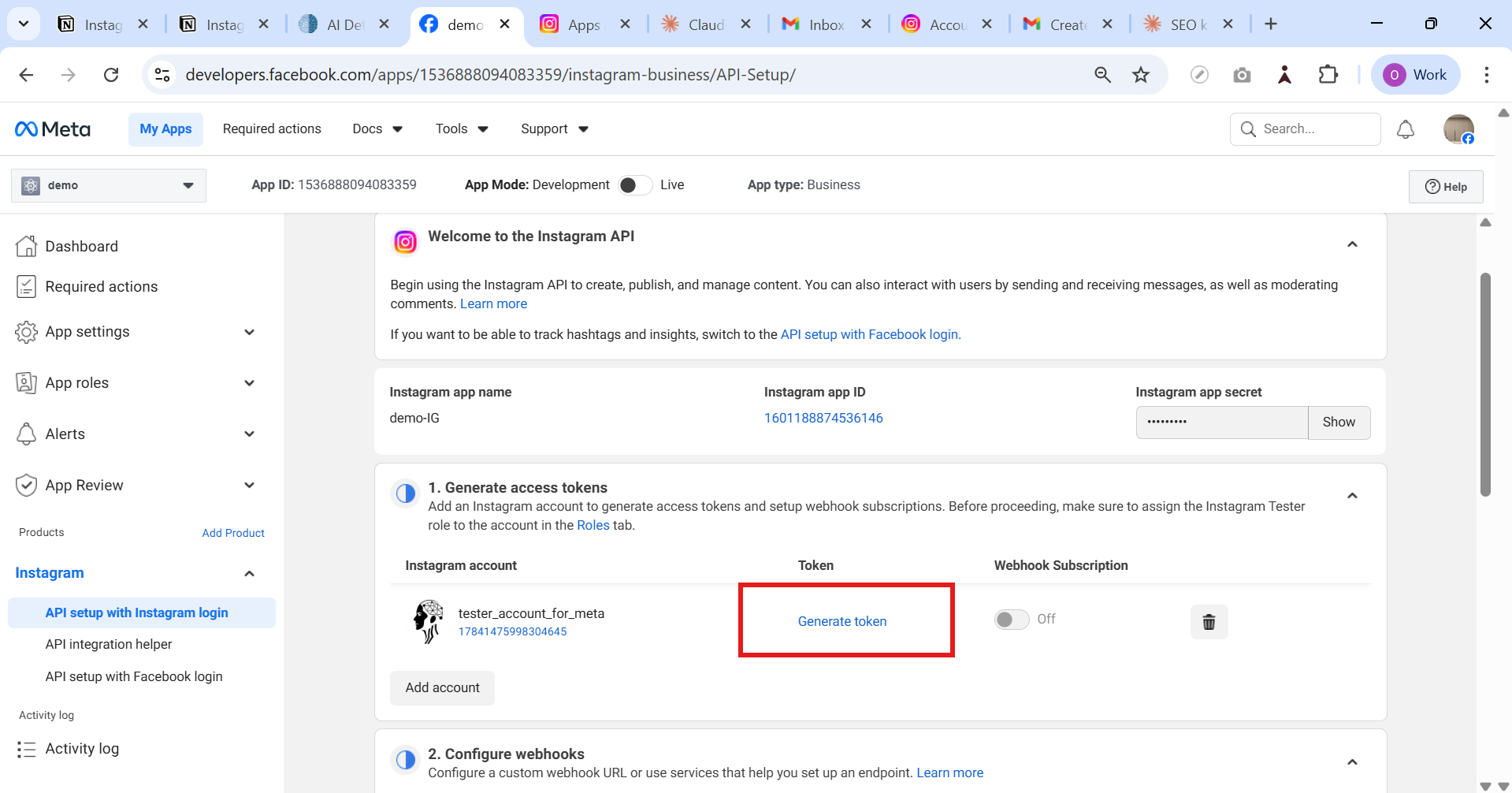Bookmark this page with the star icon
The height and width of the screenshot is (793, 1512).
click(x=1141, y=75)
